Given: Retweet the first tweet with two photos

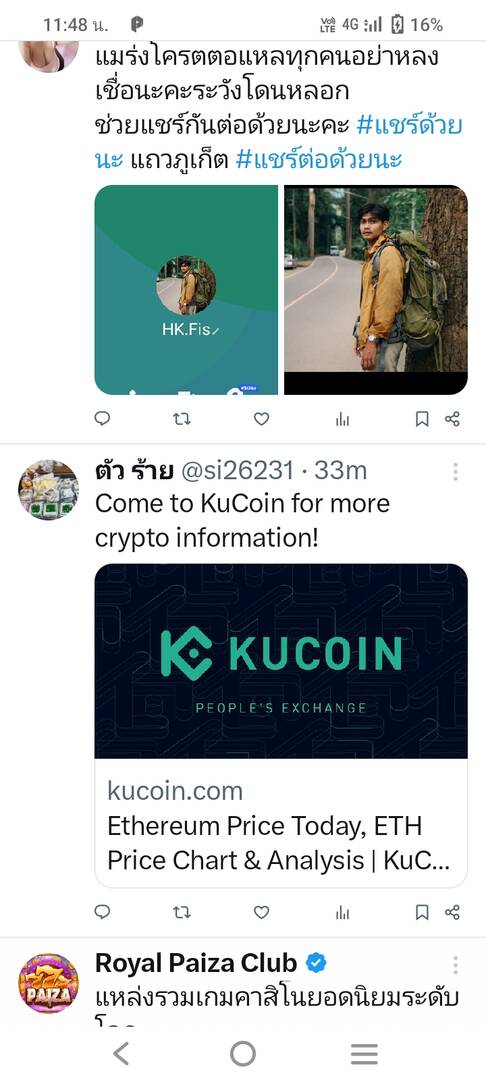Looking at the screenshot, I should coord(181,418).
